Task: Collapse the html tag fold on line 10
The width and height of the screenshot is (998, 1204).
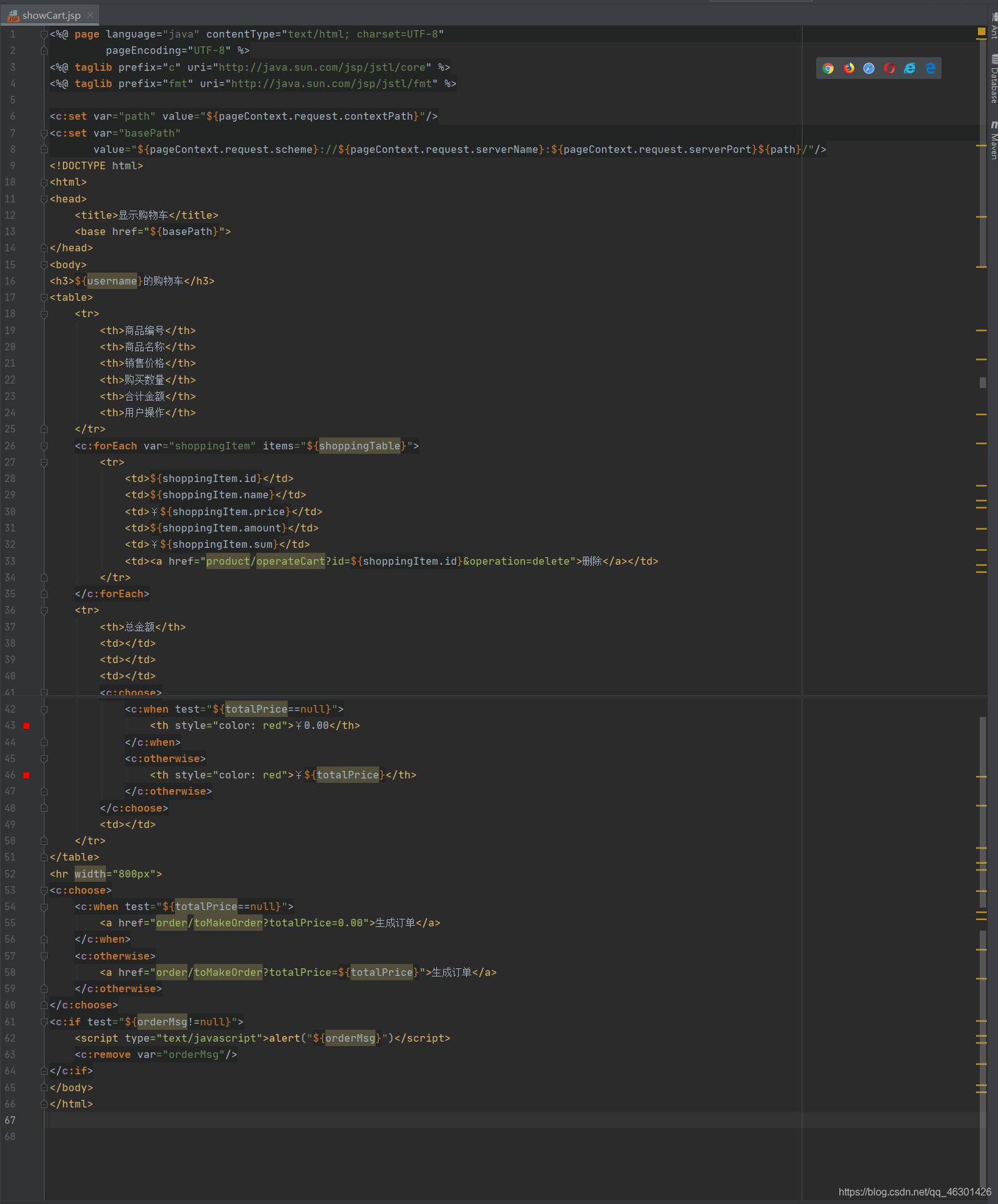Action: [x=44, y=182]
